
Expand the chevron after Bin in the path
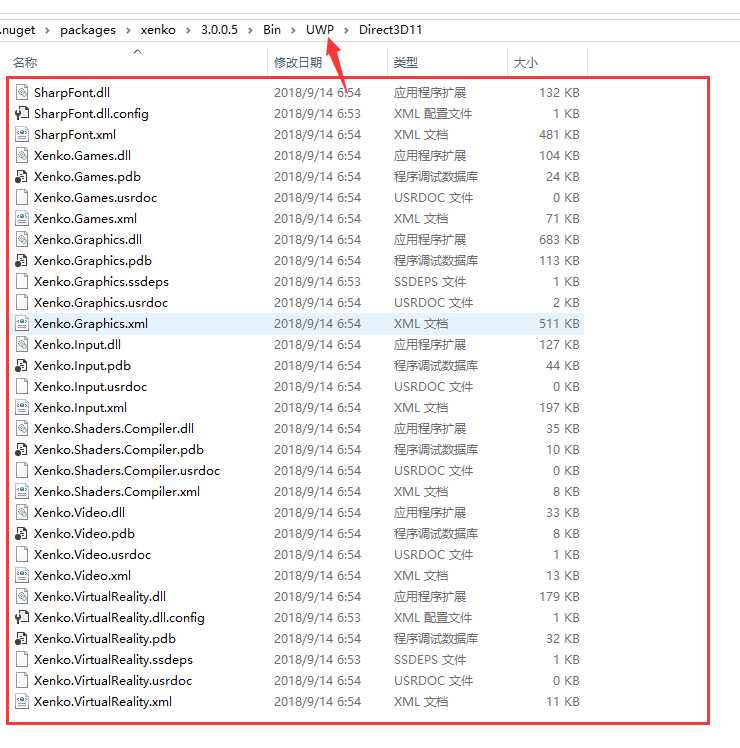(293, 30)
